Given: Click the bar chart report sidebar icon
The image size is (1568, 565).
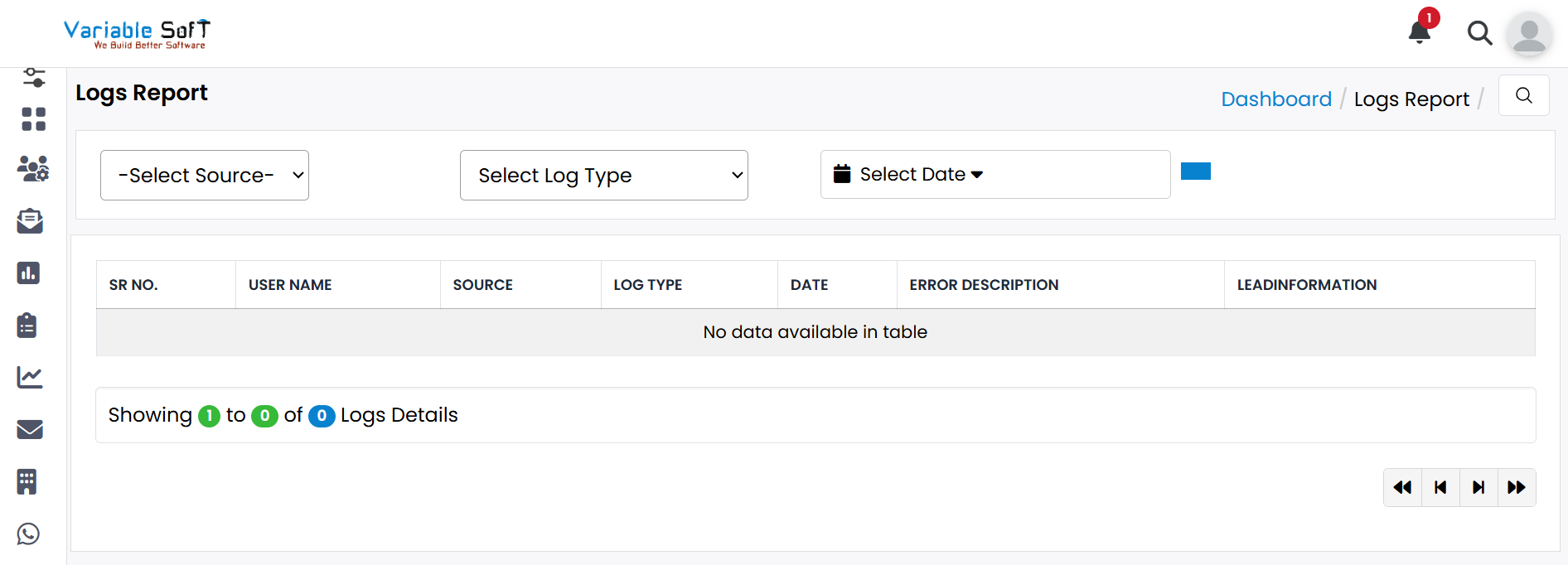Looking at the screenshot, I should pos(29,273).
